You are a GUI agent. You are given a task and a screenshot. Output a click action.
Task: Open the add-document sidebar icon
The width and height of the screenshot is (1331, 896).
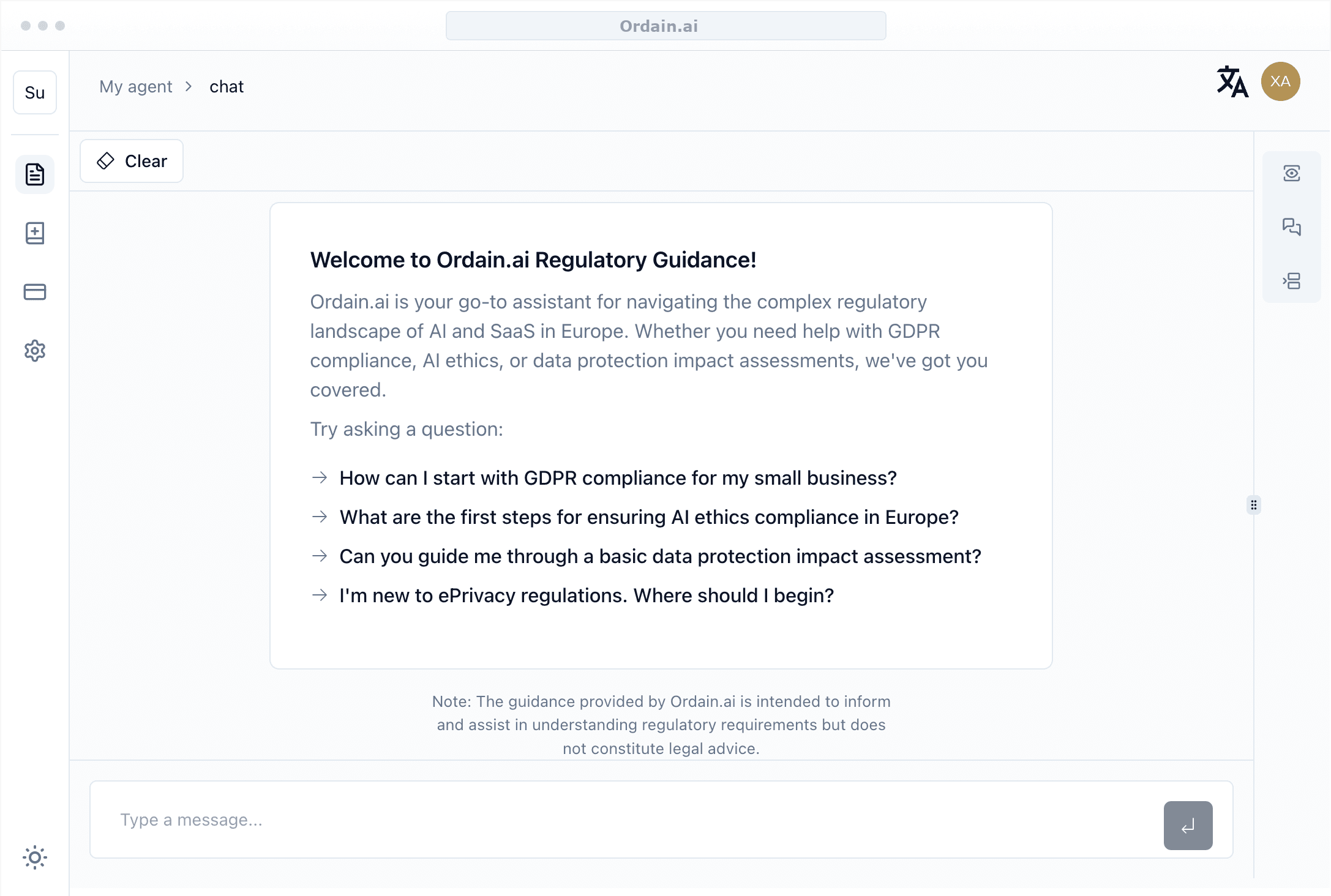[x=35, y=233]
